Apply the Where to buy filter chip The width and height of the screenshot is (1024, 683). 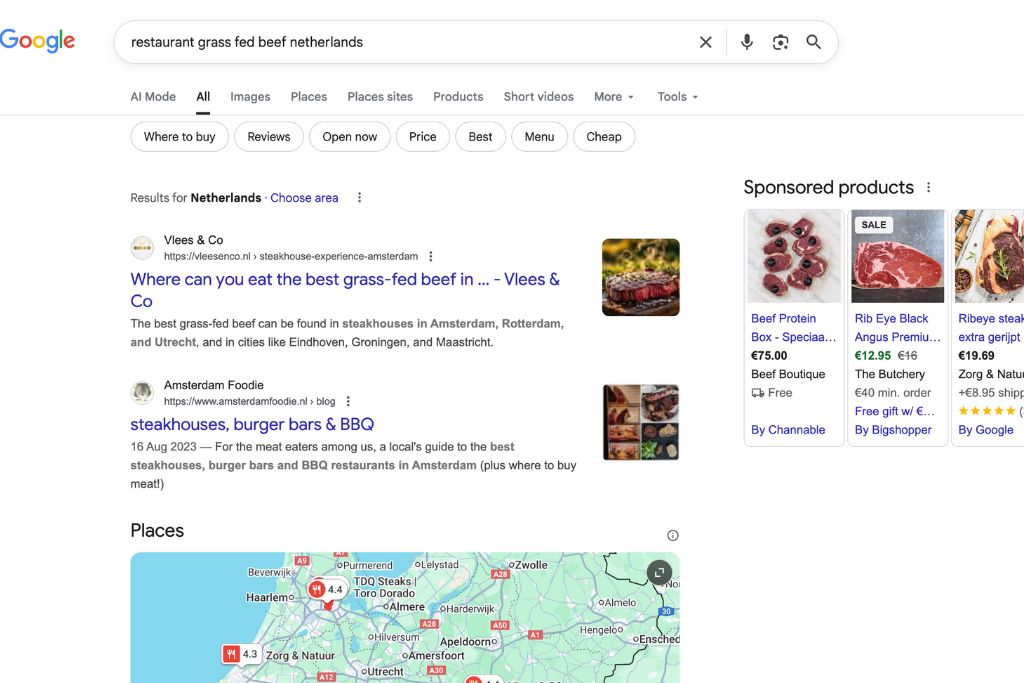tap(180, 136)
